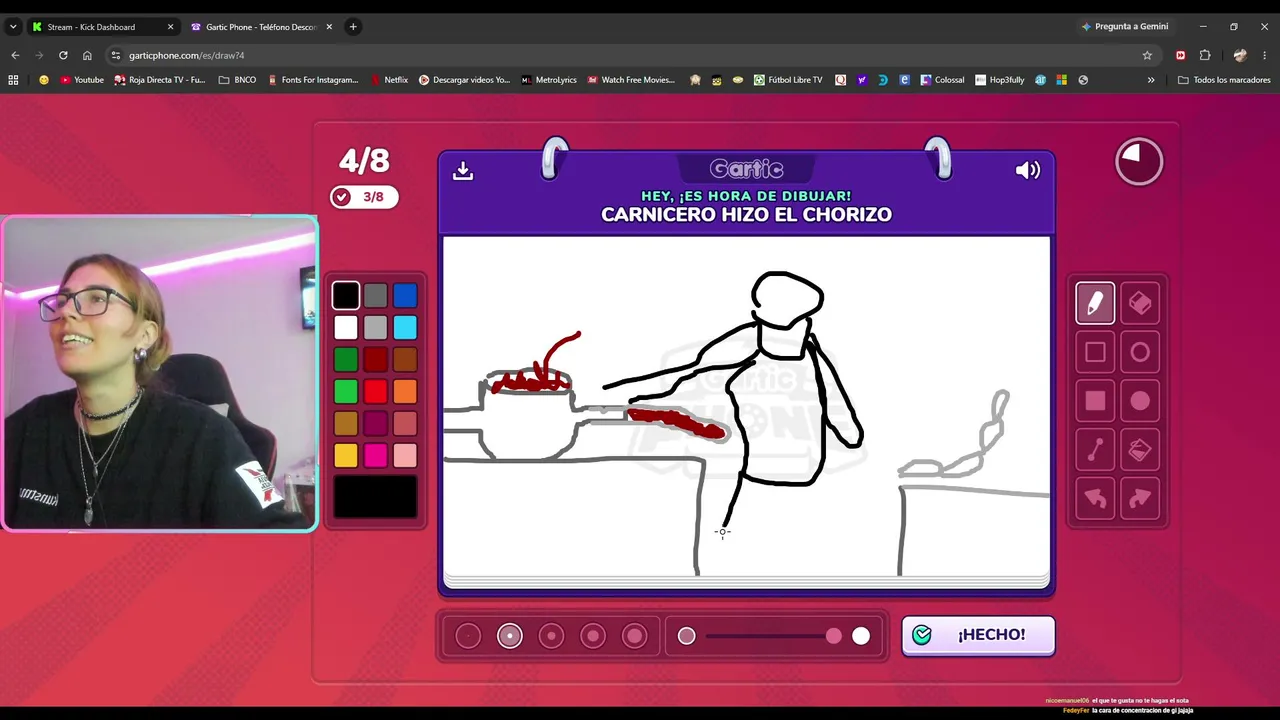This screenshot has height=720, width=1280.
Task: Switch to the Gartic Phone tab
Action: pyautogui.click(x=261, y=27)
